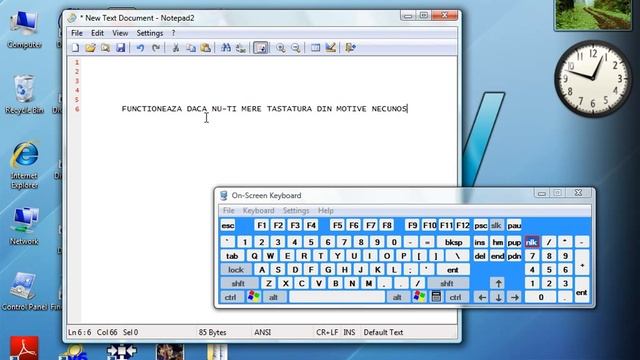This screenshot has width=640, height=360.
Task: Toggle the lock (Caps Lock) key
Action: click(236, 270)
